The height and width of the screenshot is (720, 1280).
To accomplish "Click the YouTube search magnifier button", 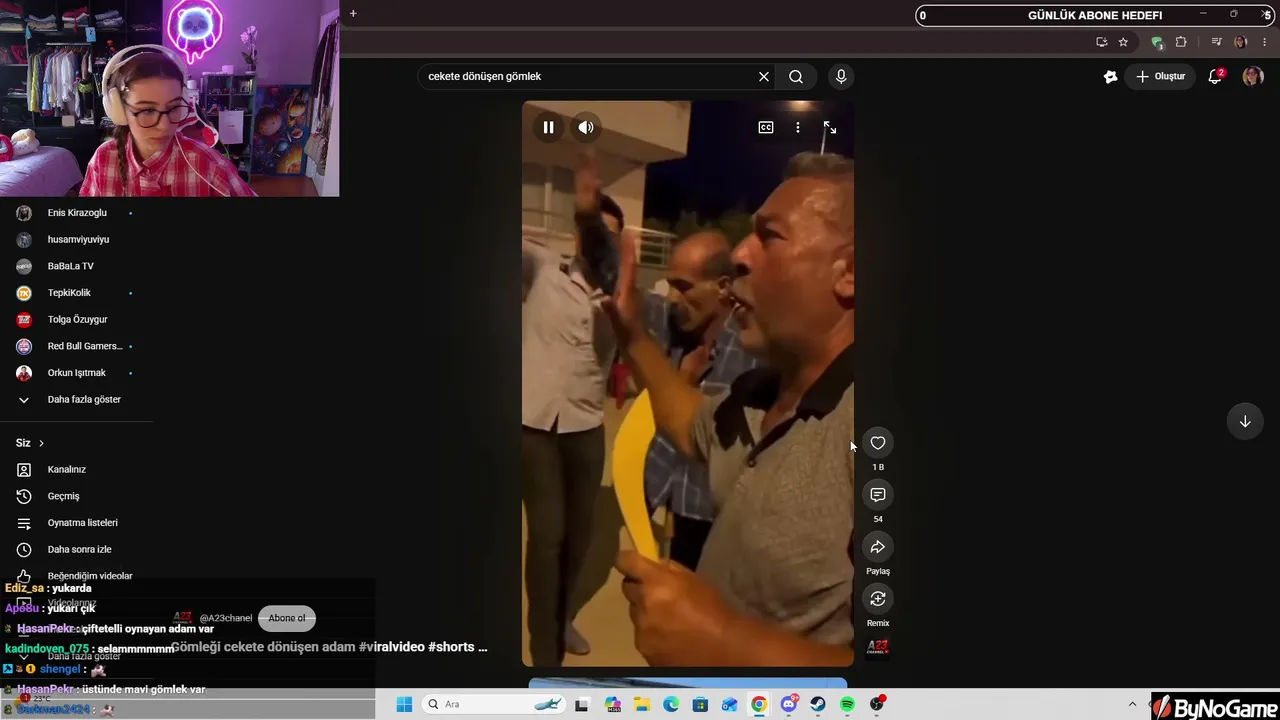I will click(x=796, y=76).
